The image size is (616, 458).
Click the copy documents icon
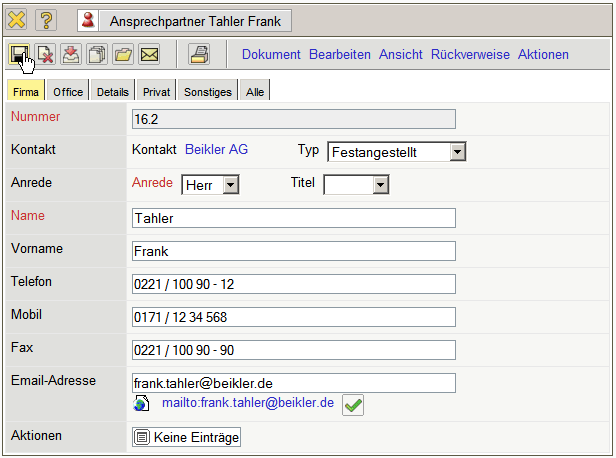97,54
